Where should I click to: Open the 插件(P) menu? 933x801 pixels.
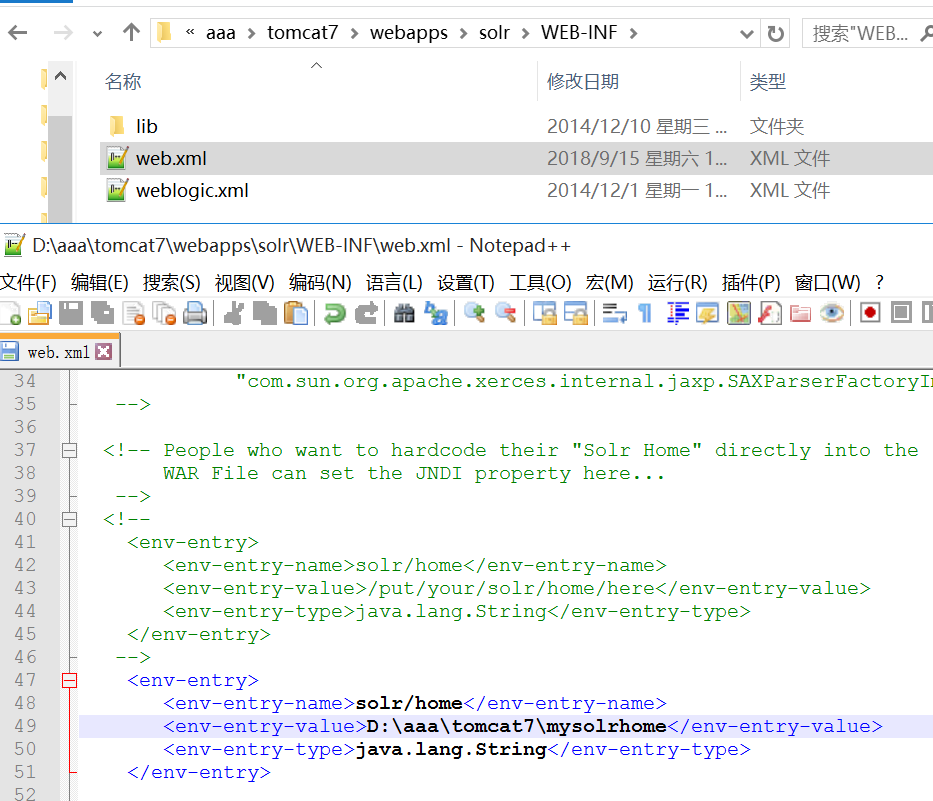click(x=751, y=282)
